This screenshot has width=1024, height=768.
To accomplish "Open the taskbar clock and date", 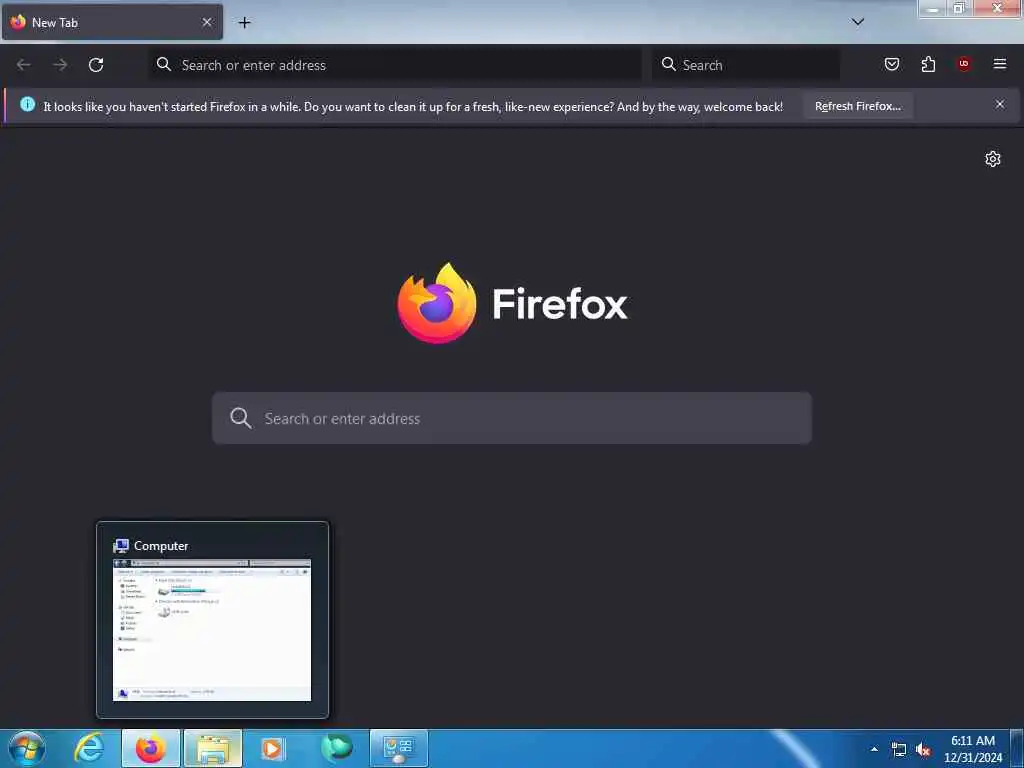I will [x=973, y=749].
